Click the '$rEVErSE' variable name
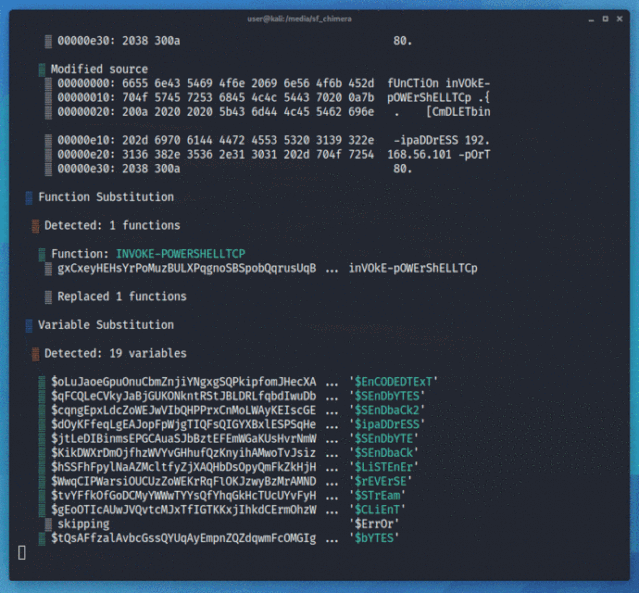The image size is (639, 593). 380,481
